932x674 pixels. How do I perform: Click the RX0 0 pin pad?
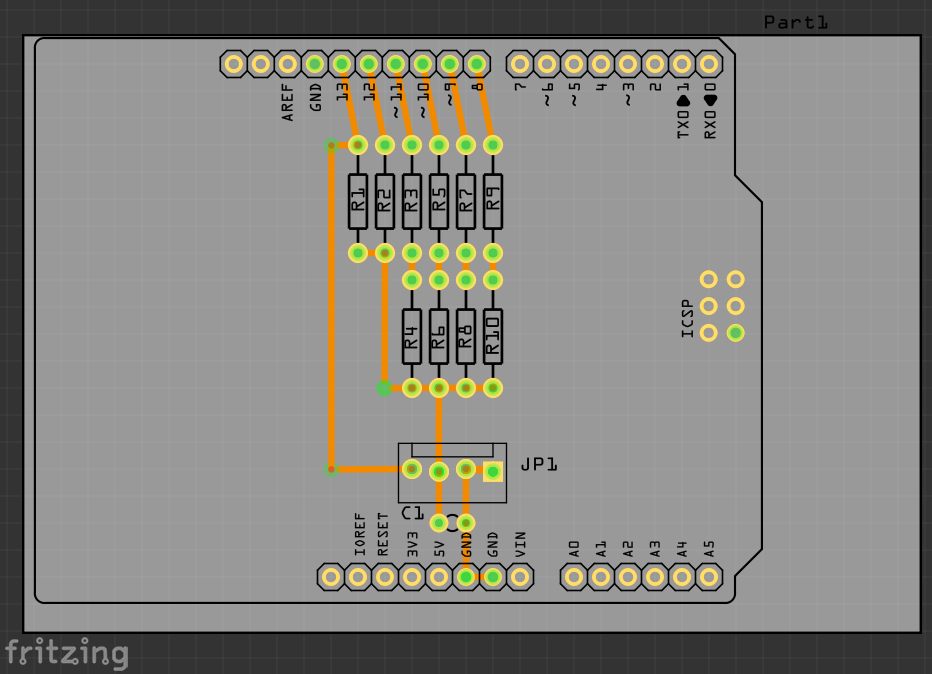(709, 63)
